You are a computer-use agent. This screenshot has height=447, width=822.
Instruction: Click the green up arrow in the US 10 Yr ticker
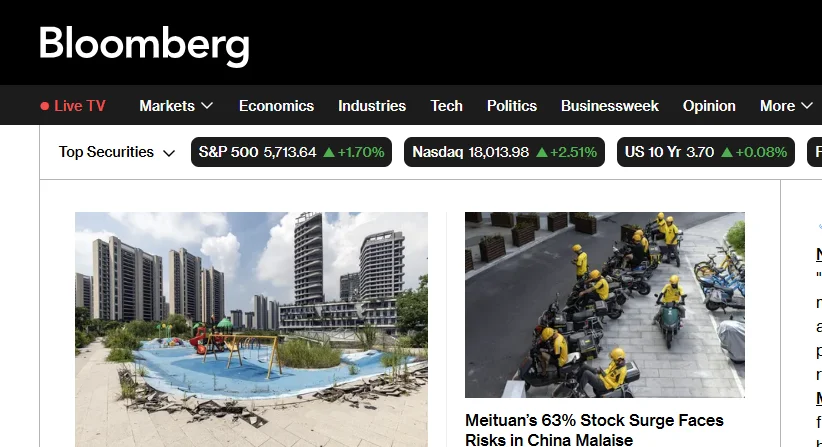727,152
